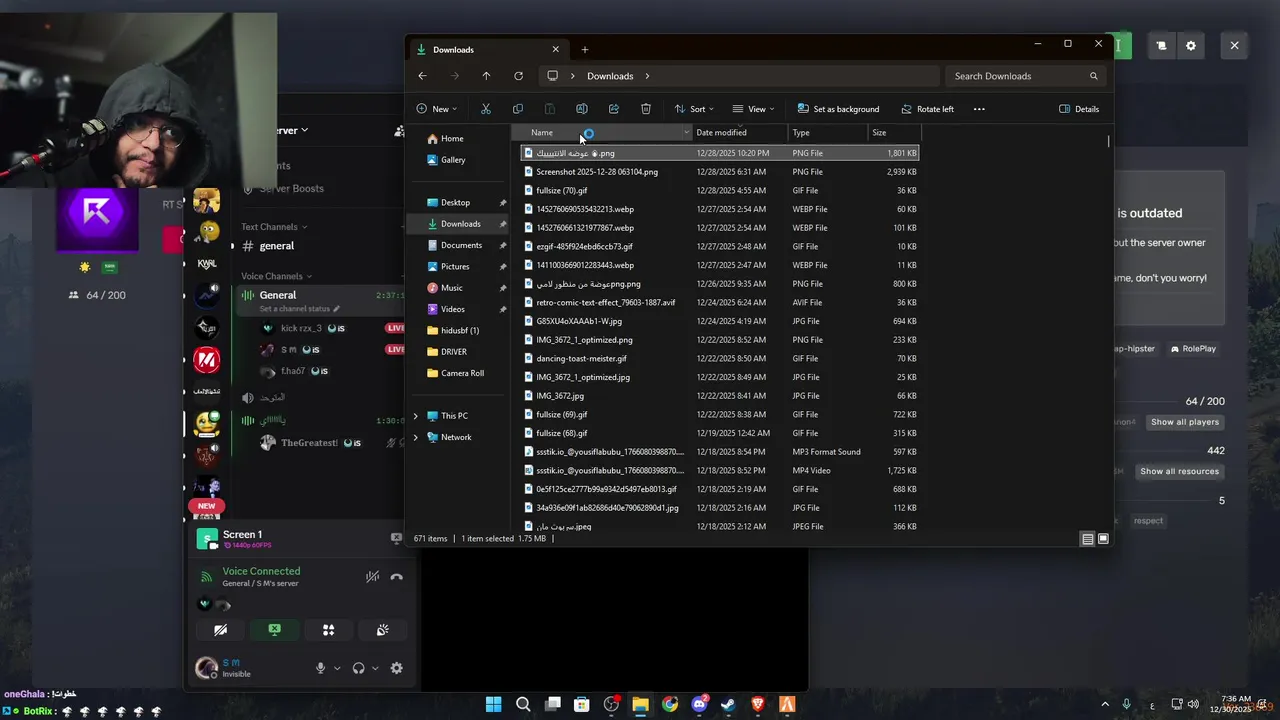This screenshot has width=1280, height=720.
Task: Deafen with the Discord headphones icon
Action: (359, 668)
